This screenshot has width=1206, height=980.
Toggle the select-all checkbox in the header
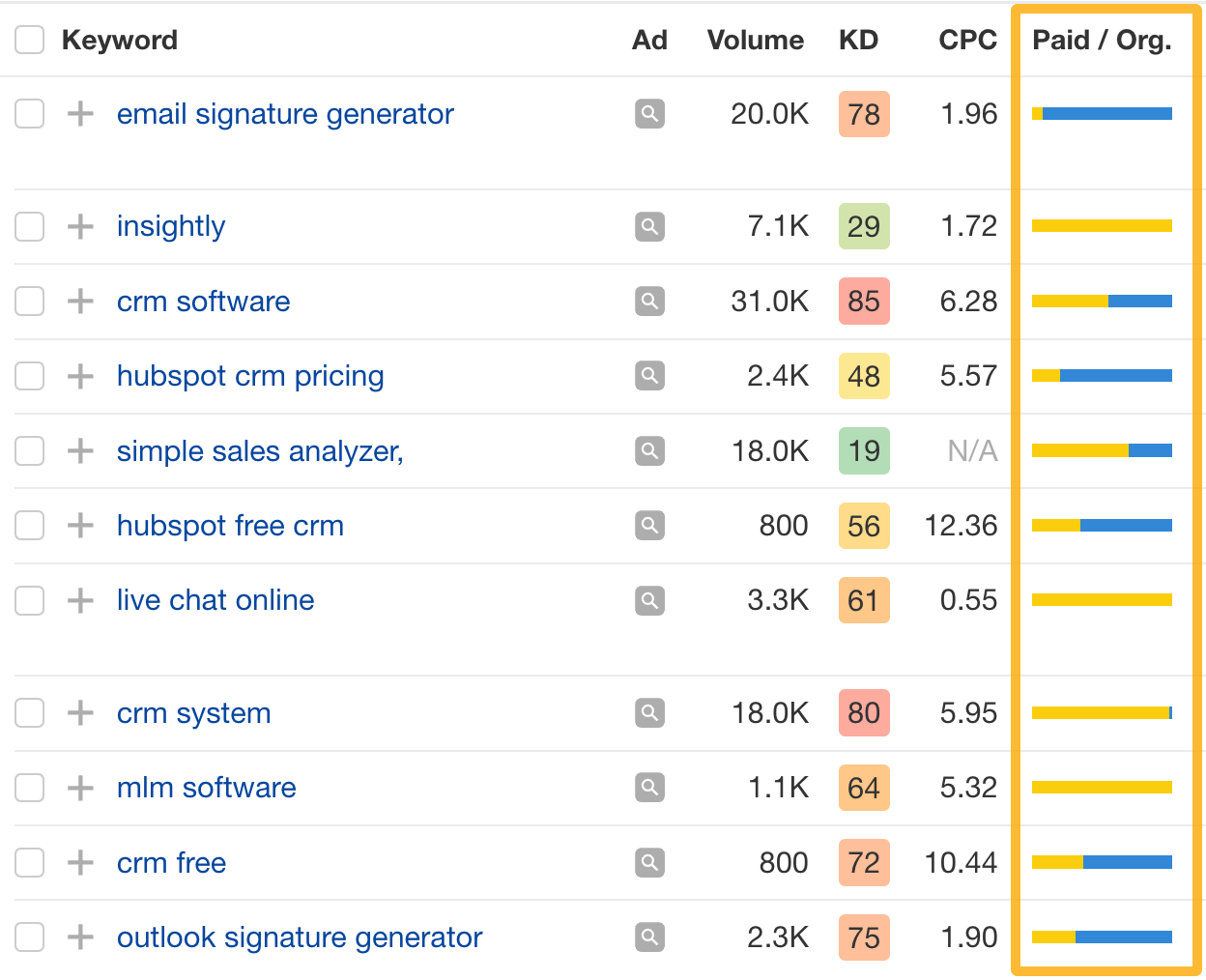pyautogui.click(x=29, y=40)
